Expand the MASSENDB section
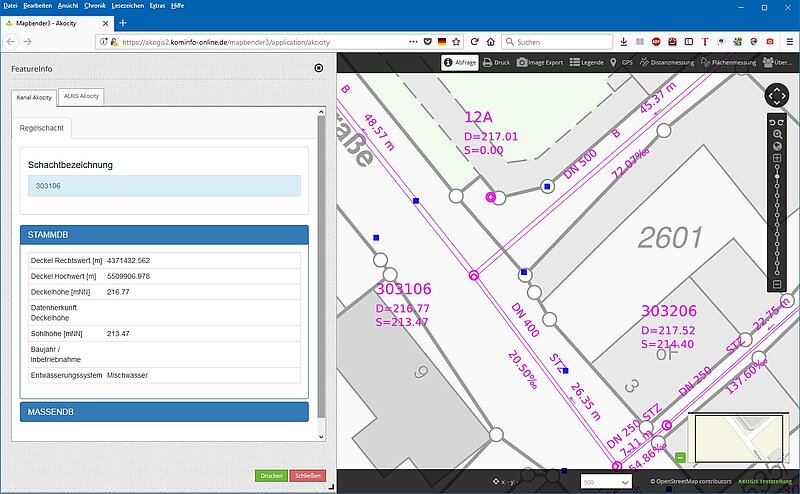This screenshot has width=800, height=494. [x=164, y=412]
